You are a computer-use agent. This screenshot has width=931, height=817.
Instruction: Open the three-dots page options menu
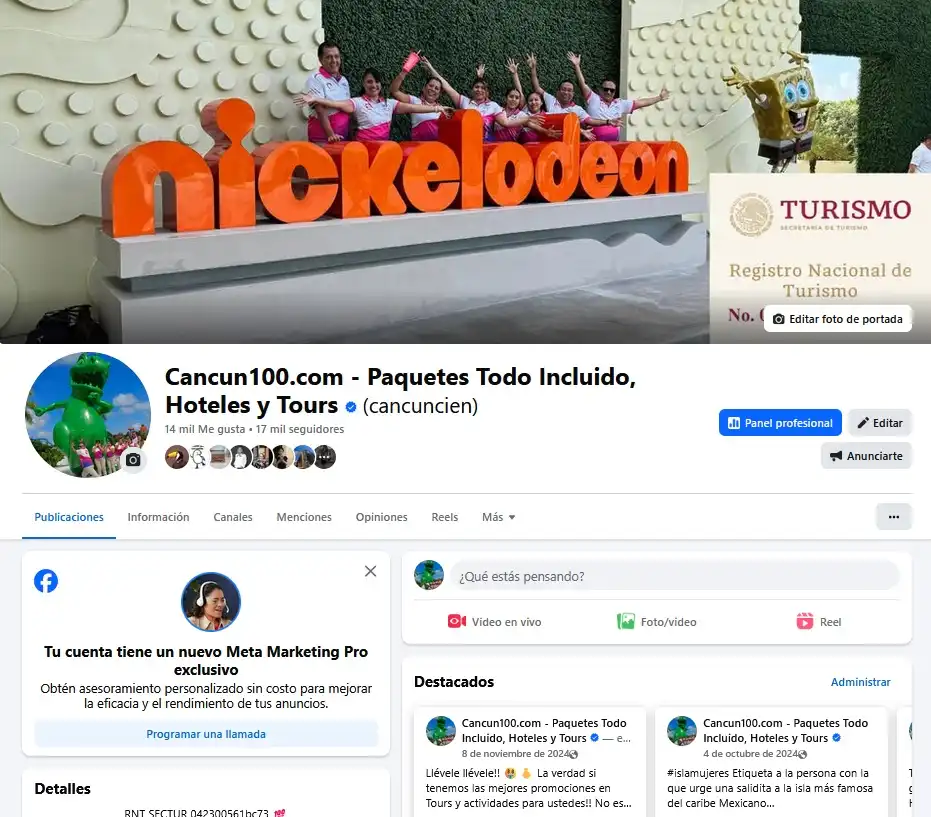tap(894, 517)
